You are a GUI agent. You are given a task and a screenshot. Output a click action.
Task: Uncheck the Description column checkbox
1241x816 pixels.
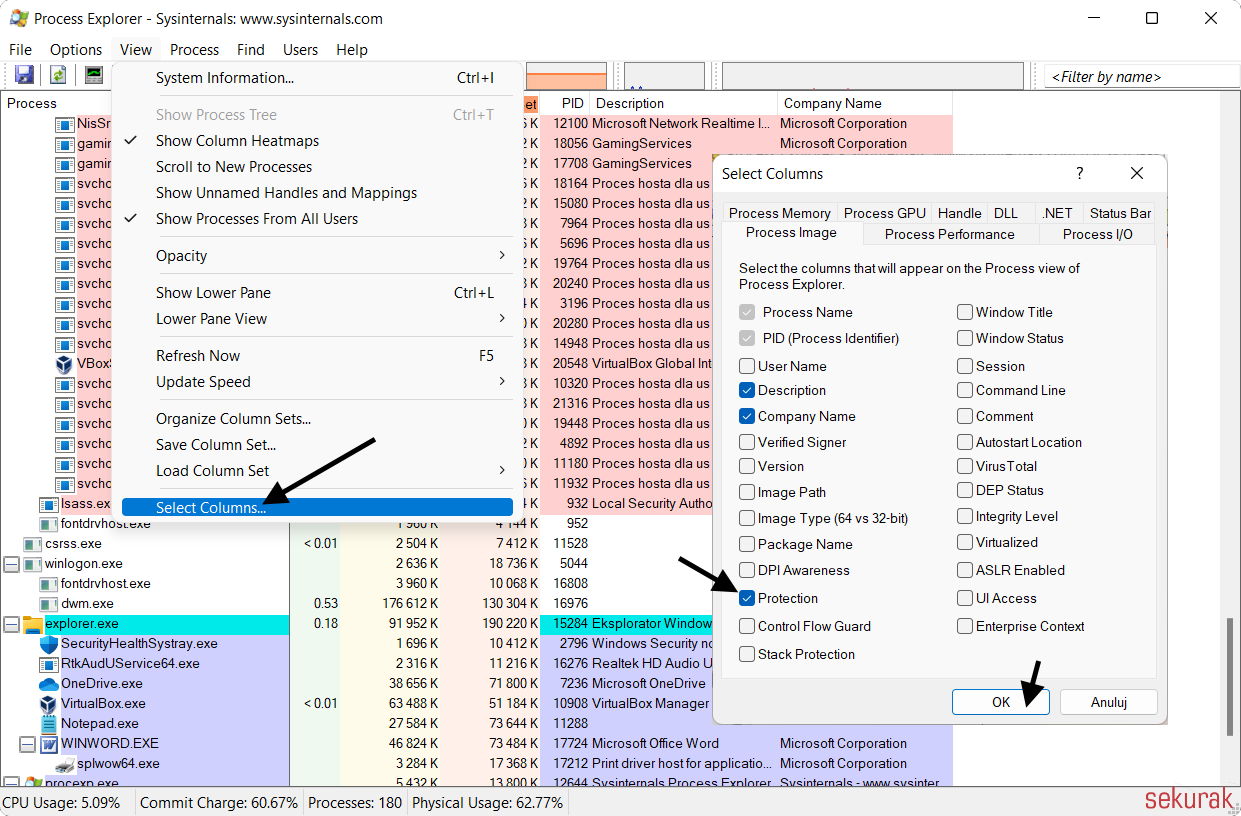tap(747, 390)
